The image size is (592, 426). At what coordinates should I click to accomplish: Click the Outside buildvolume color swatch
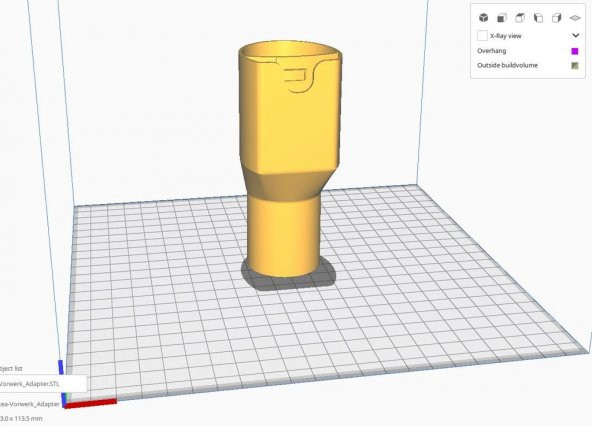click(575, 66)
